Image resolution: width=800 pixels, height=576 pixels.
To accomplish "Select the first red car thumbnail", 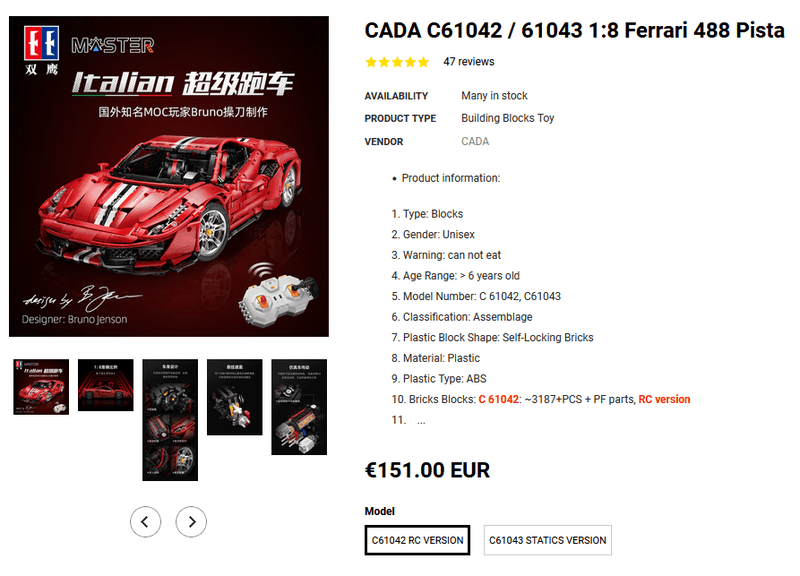I will point(41,387).
